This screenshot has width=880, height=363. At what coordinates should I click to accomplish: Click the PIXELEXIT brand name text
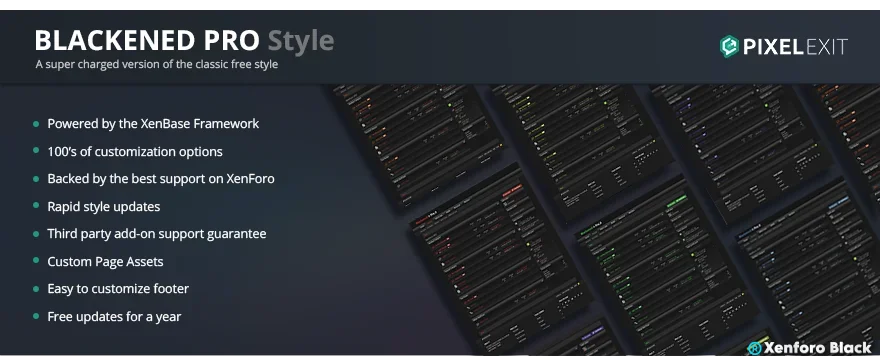tap(795, 47)
